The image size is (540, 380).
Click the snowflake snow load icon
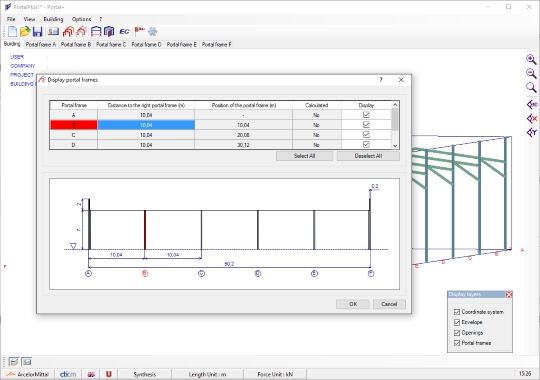153,32
